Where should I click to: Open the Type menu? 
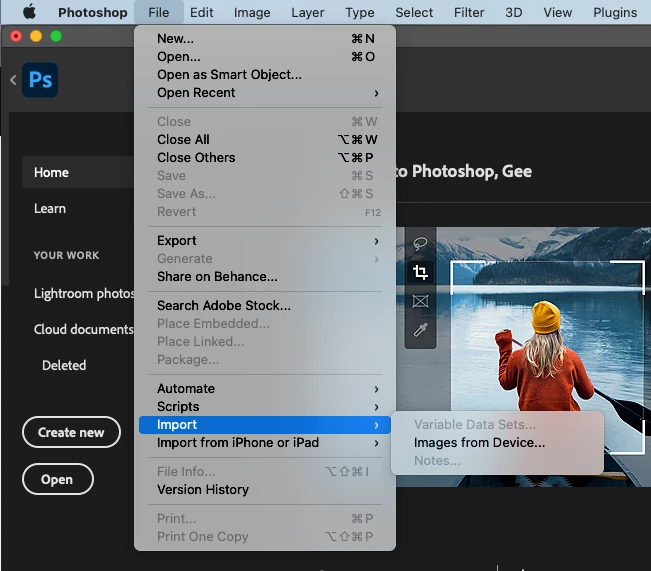[x=360, y=12]
